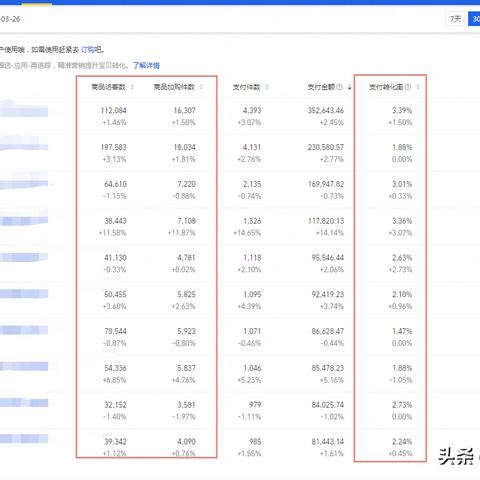
Task: Select visitor count value 112,084
Action: click(x=114, y=110)
